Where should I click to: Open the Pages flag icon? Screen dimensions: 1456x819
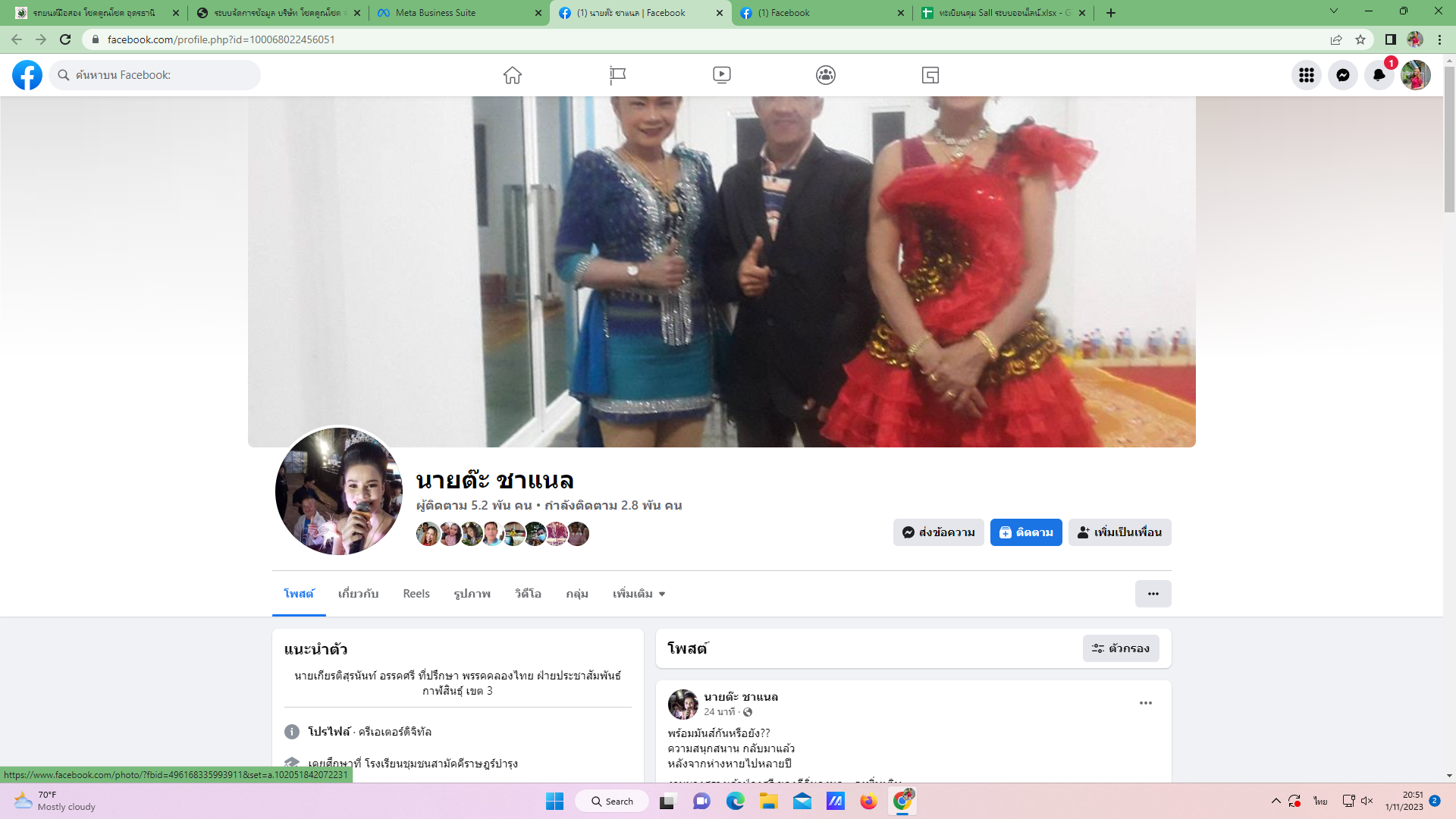tap(617, 75)
